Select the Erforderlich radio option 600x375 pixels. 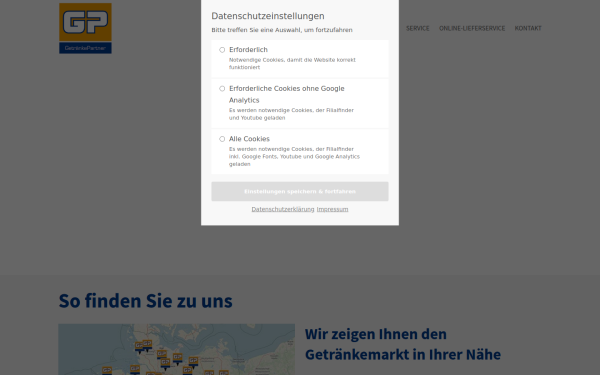coord(222,50)
